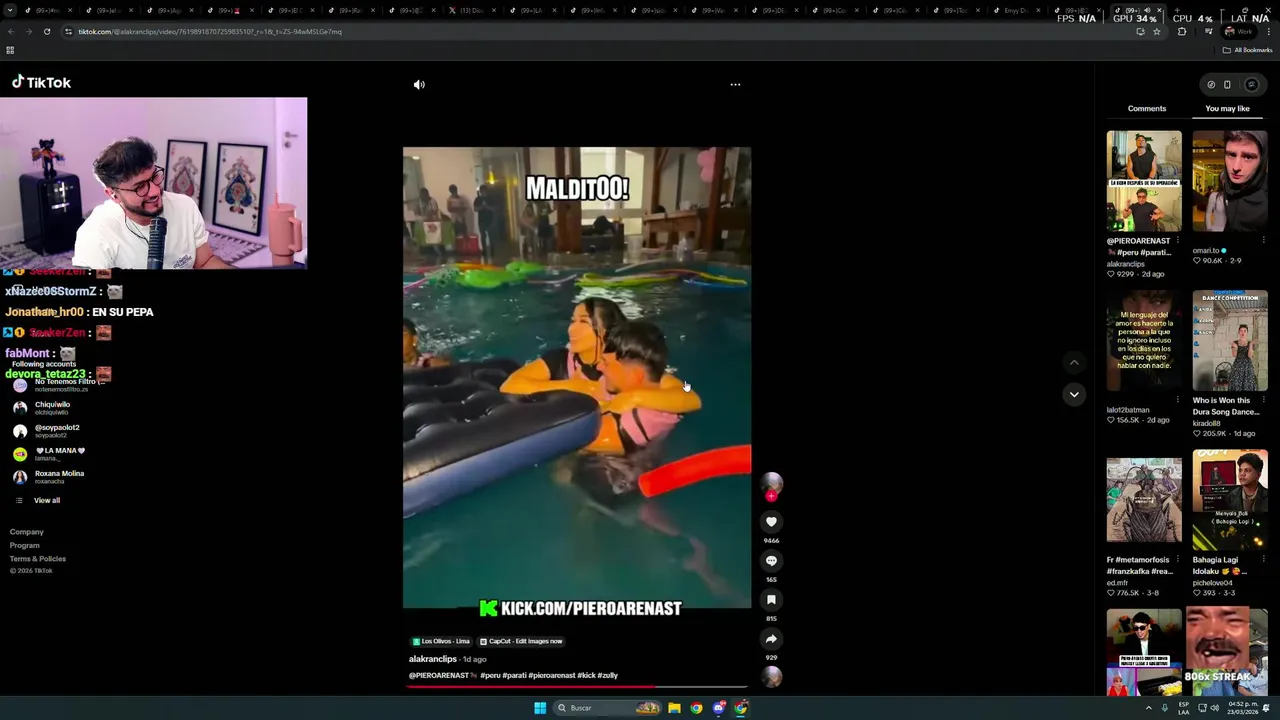Switch to the You may like tab
Viewport: 1280px width, 720px height.
(x=1227, y=108)
